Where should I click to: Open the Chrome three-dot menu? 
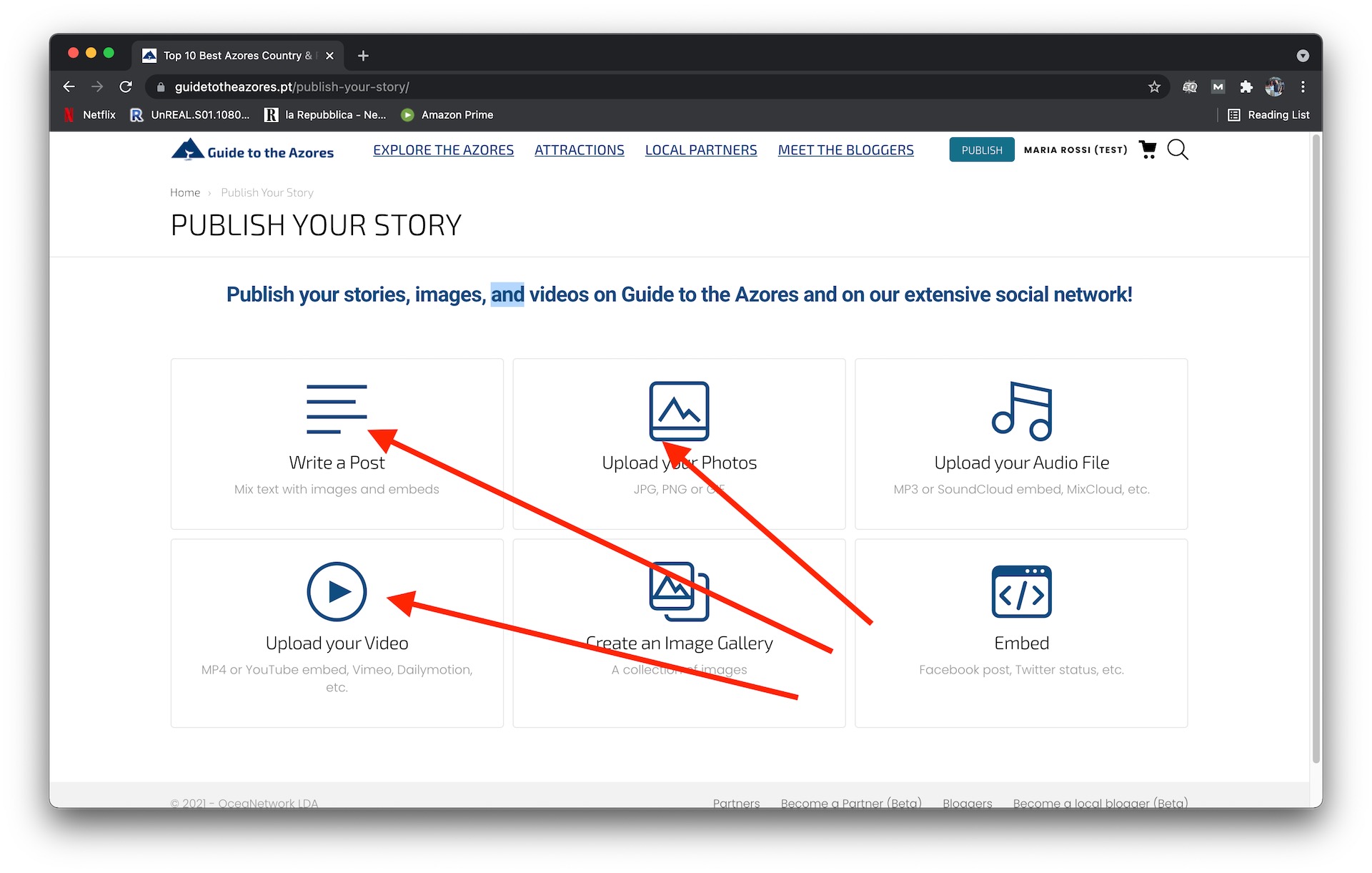[x=1303, y=87]
